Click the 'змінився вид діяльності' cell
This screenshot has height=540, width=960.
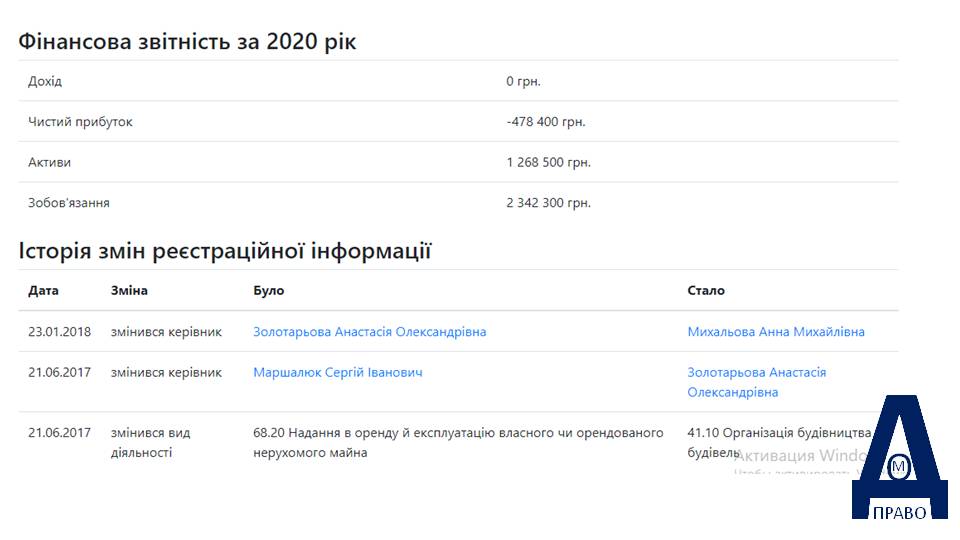pyautogui.click(x=150, y=443)
